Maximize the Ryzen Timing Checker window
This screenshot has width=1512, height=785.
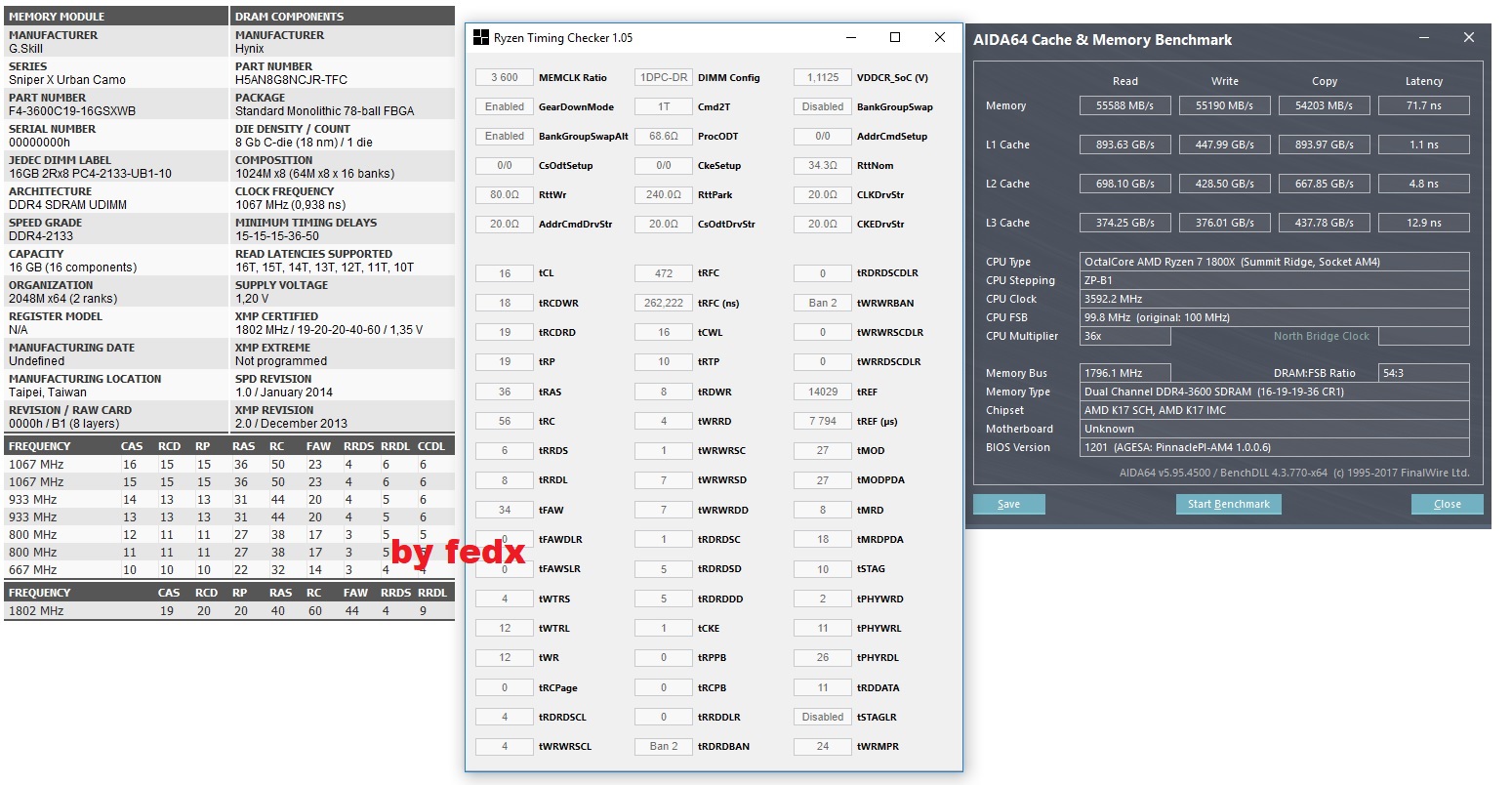tap(895, 38)
